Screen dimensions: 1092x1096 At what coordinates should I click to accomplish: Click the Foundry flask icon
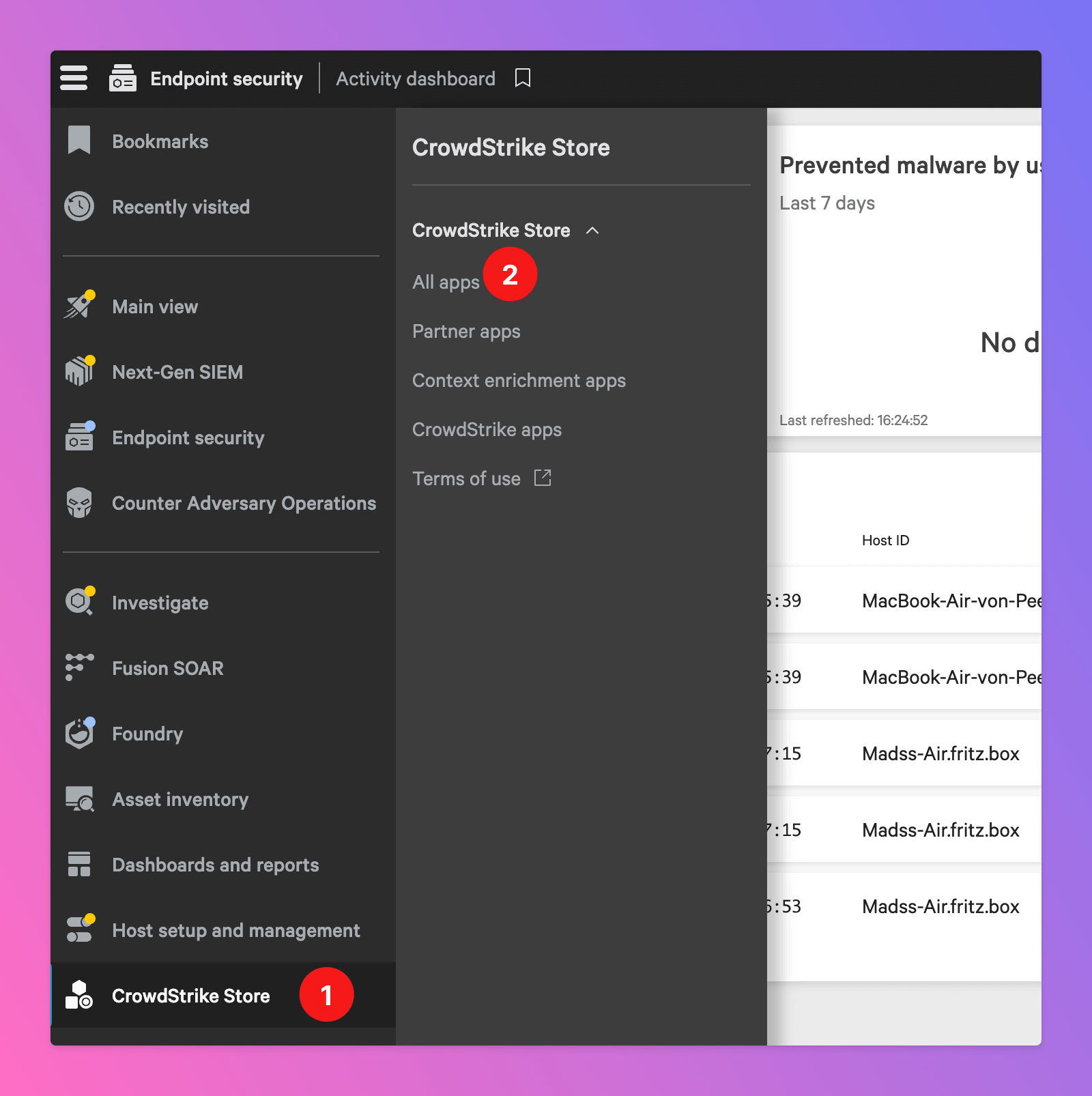pos(79,733)
